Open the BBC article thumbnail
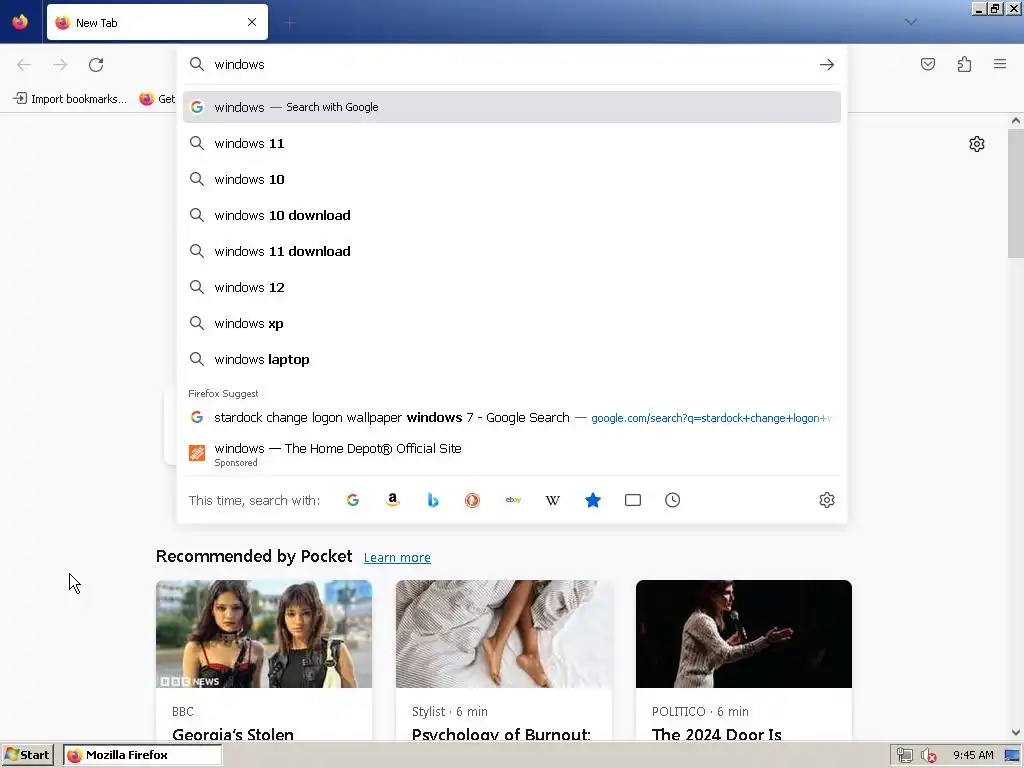Image resolution: width=1024 pixels, height=768 pixels. pos(264,633)
